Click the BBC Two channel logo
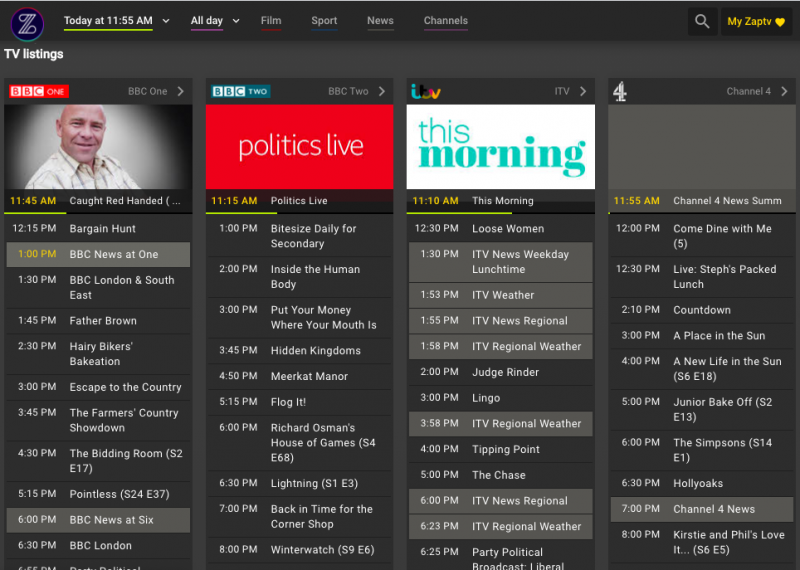The width and height of the screenshot is (800, 570). coord(240,92)
